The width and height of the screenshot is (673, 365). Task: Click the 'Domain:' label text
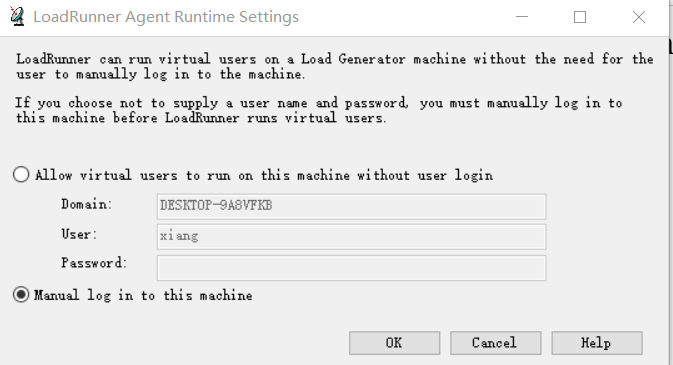(86, 204)
